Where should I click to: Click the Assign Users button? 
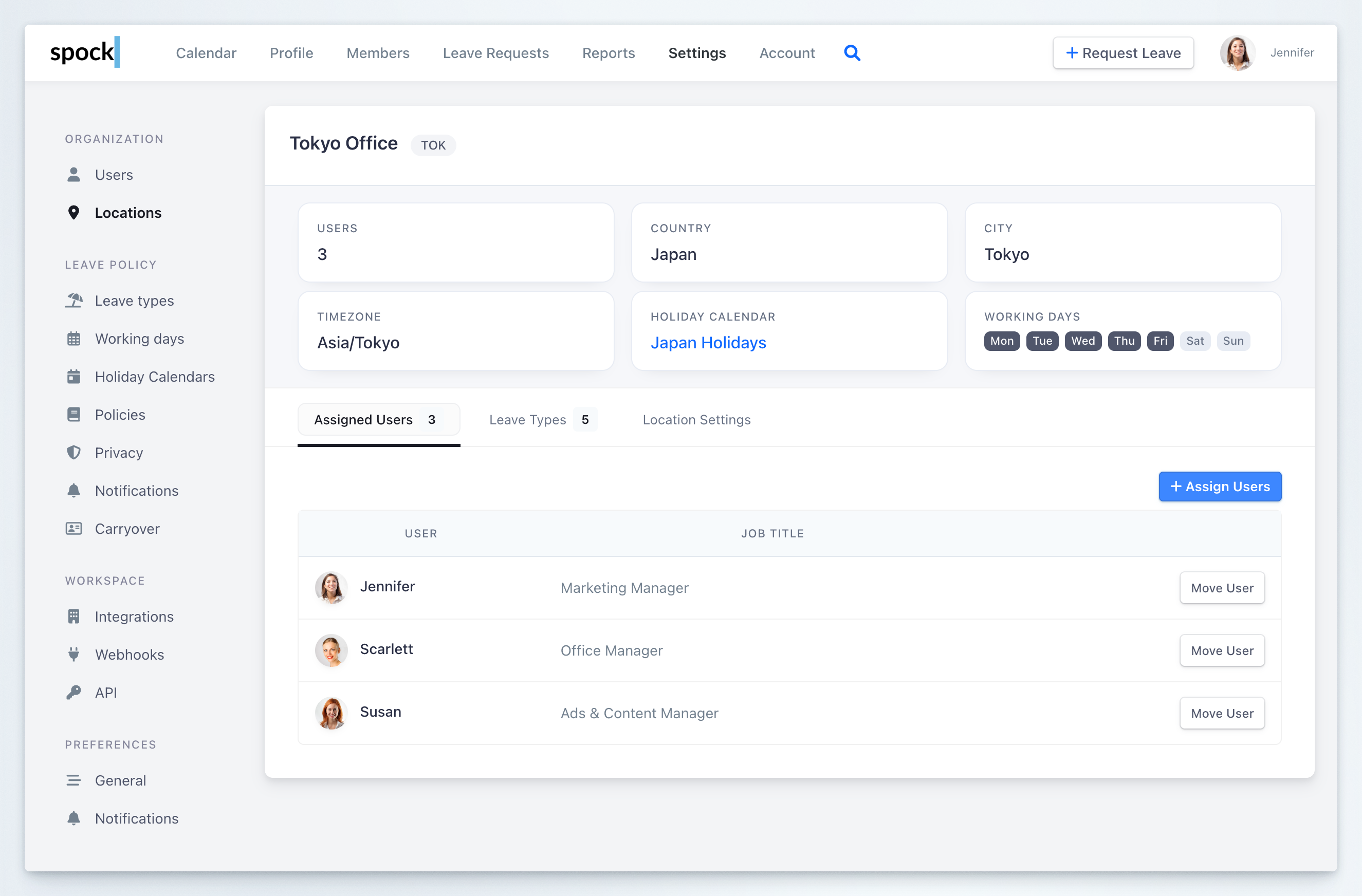coord(1220,487)
